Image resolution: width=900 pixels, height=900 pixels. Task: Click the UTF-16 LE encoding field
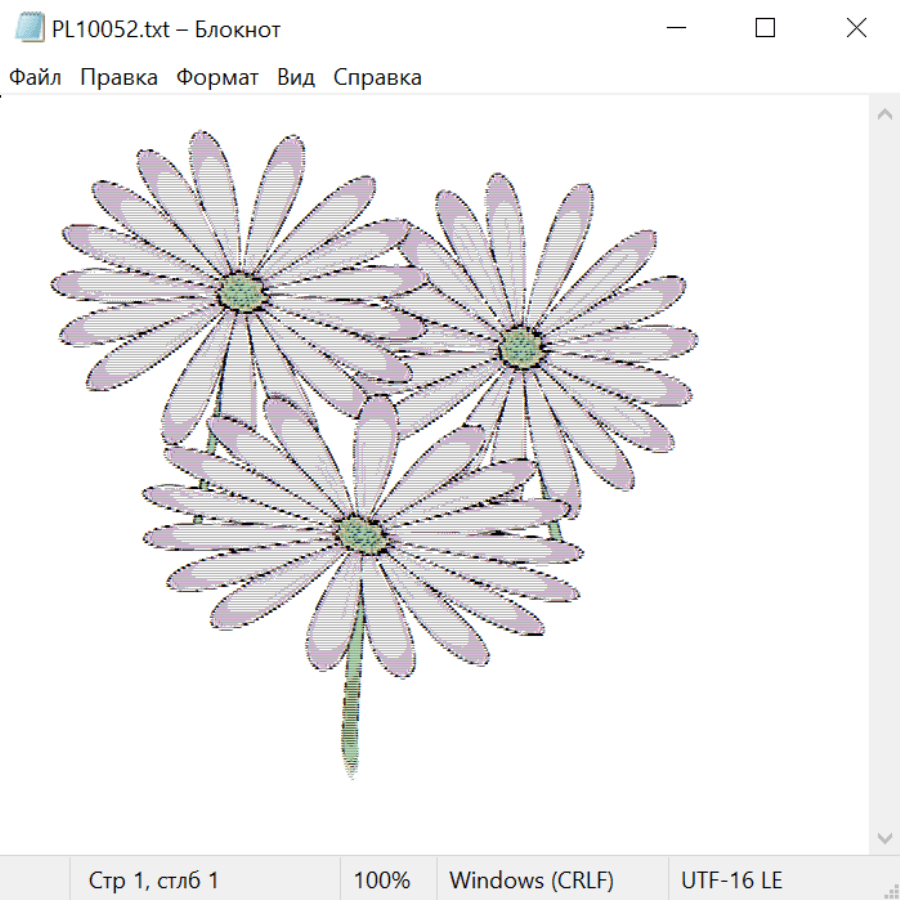(x=731, y=880)
